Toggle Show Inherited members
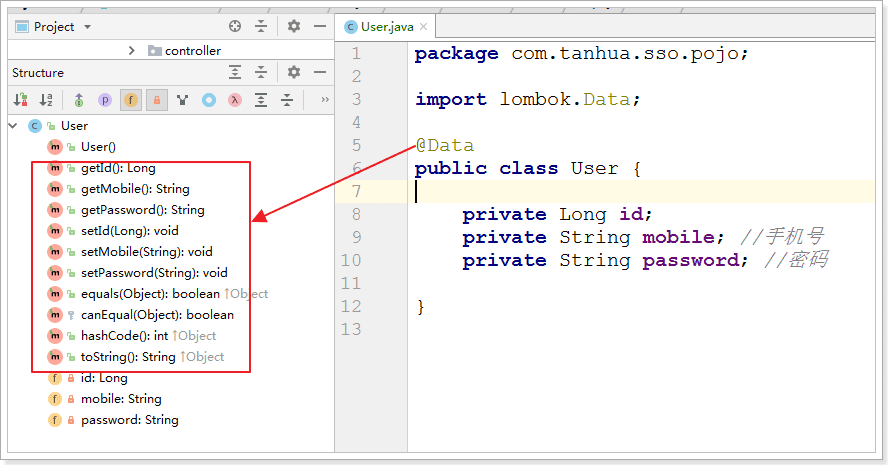Image resolution: width=888 pixels, height=465 pixels. click(79, 100)
